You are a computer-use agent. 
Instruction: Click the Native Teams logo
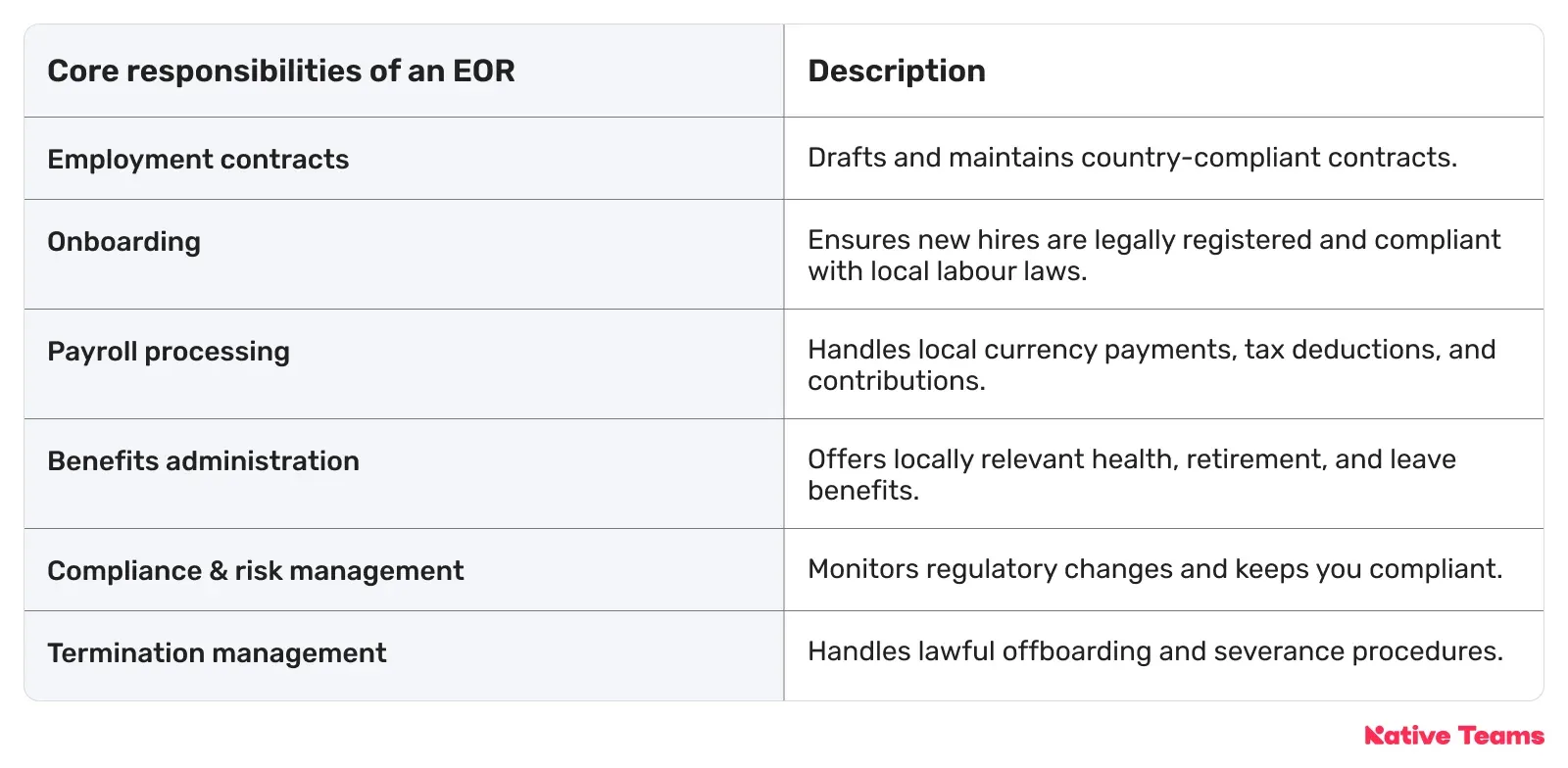click(1454, 736)
